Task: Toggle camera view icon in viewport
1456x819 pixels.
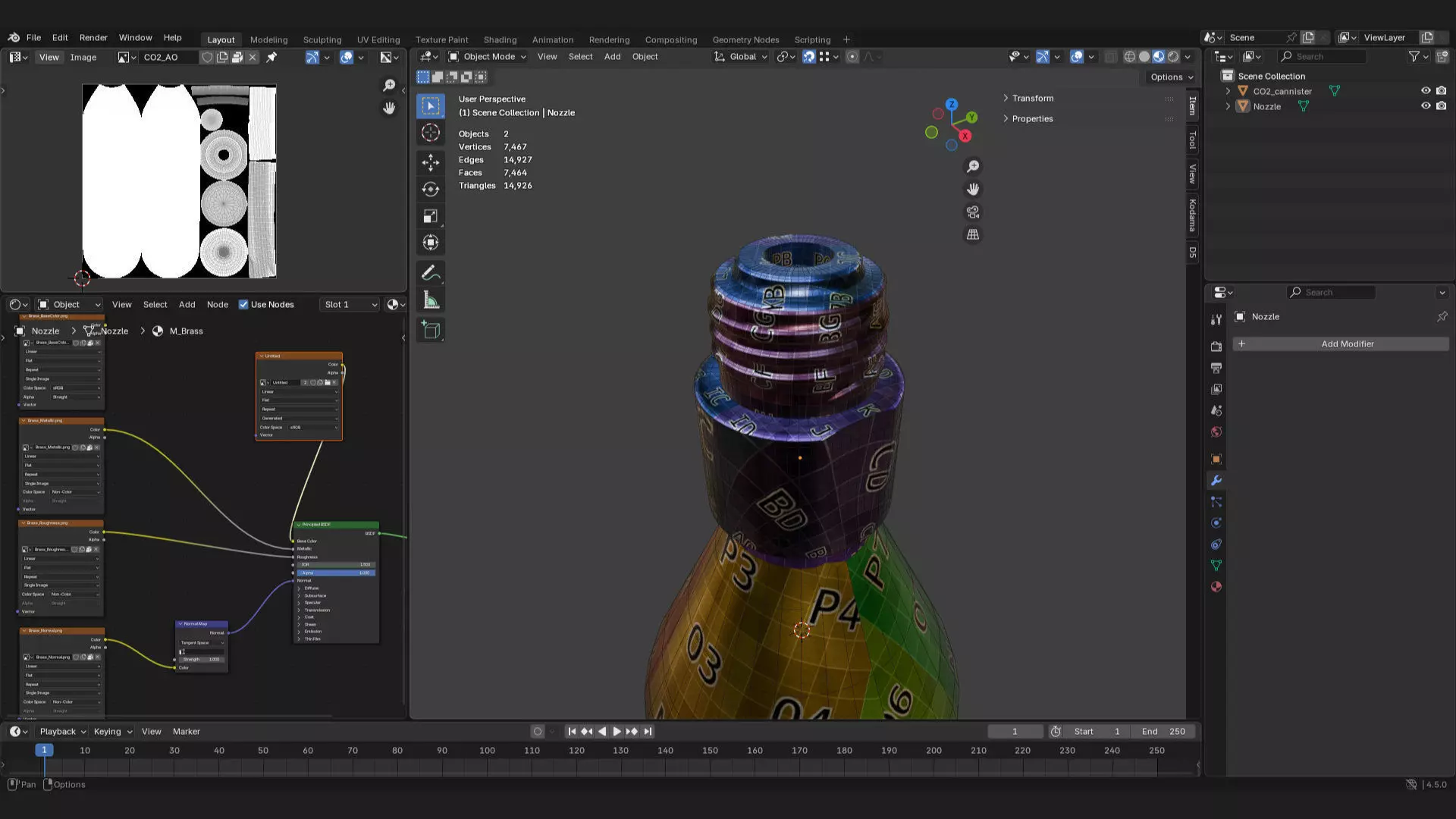Action: pyautogui.click(x=973, y=212)
